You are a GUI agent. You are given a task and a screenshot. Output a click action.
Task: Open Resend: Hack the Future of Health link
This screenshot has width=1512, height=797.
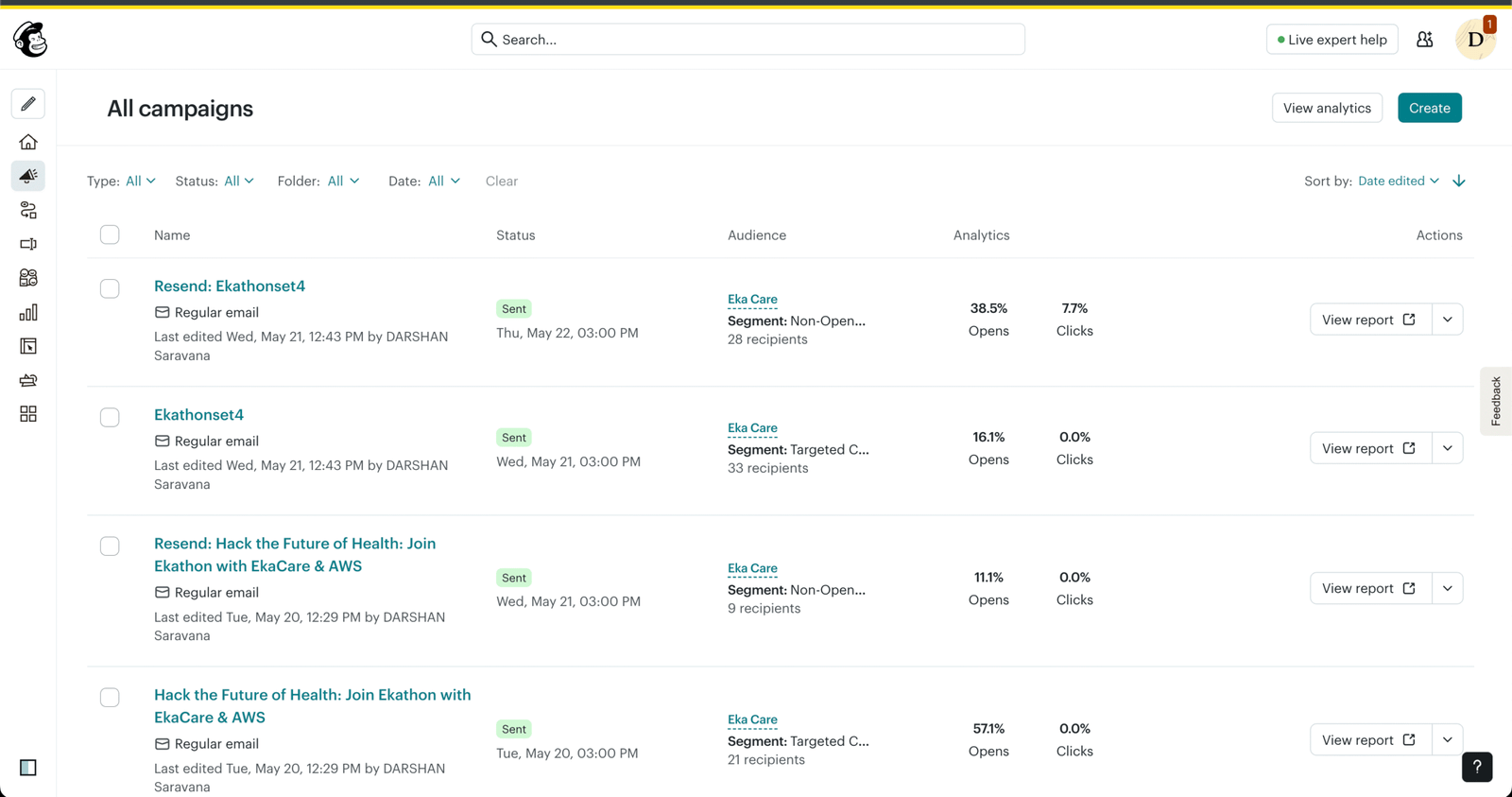pos(295,555)
